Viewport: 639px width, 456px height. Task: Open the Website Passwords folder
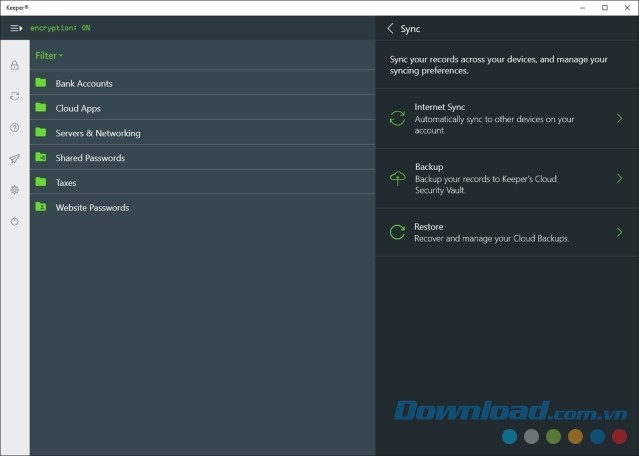click(x=92, y=208)
